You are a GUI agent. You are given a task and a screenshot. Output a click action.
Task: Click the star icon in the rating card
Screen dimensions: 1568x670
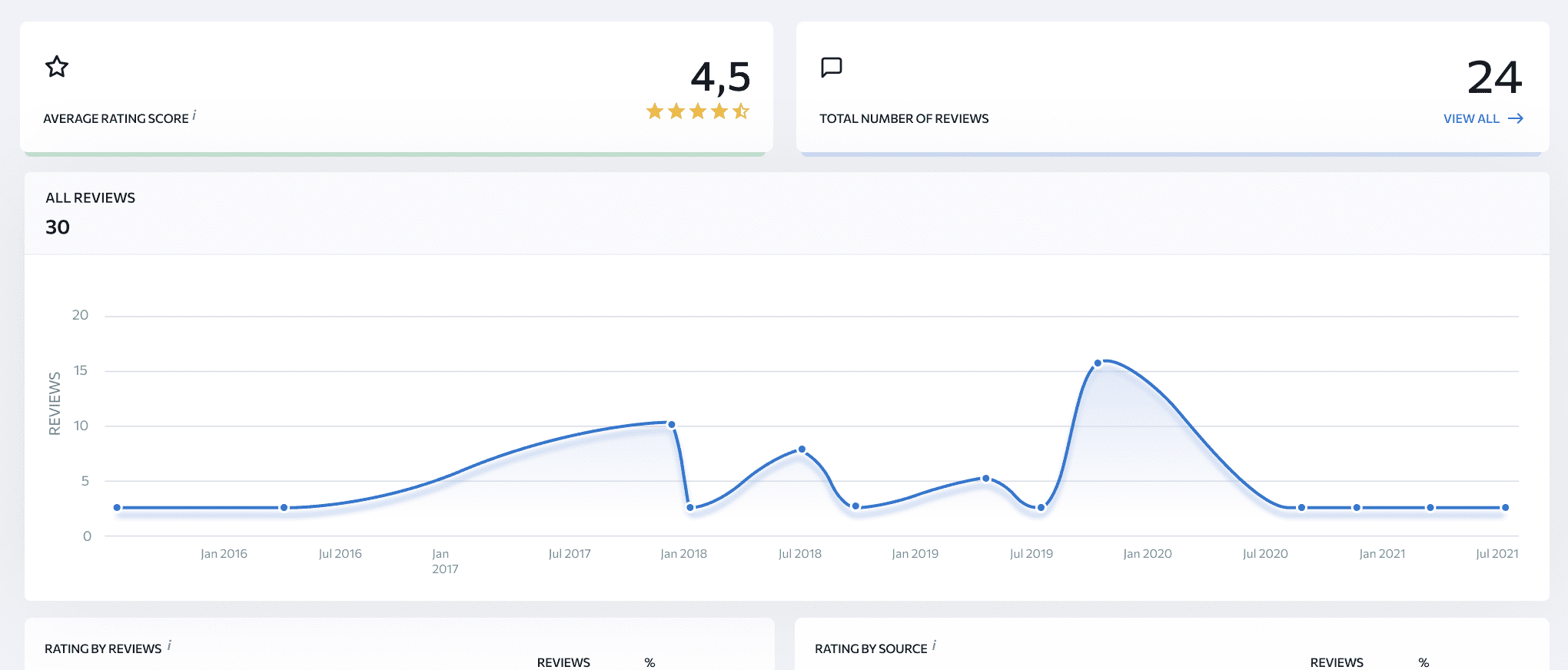point(57,67)
